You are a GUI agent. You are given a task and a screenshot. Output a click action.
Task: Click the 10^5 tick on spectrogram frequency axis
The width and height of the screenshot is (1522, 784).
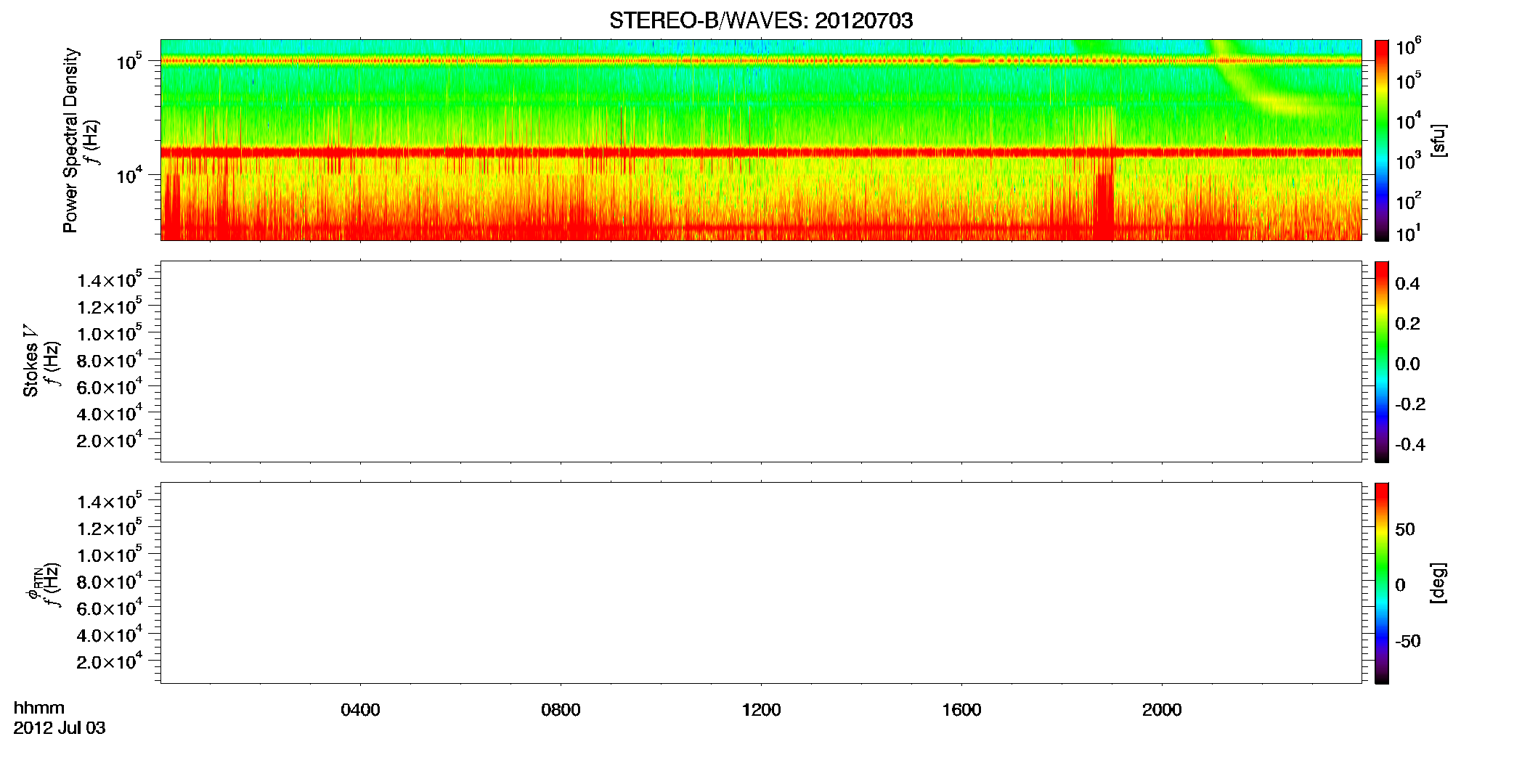pos(129,61)
